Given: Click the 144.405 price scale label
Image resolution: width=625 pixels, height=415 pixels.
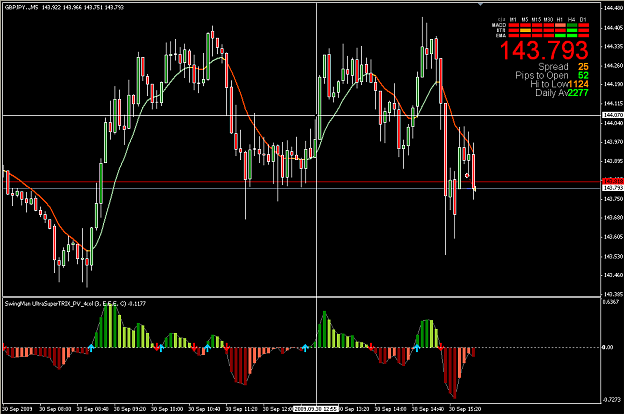Looking at the screenshot, I should coord(613,28).
